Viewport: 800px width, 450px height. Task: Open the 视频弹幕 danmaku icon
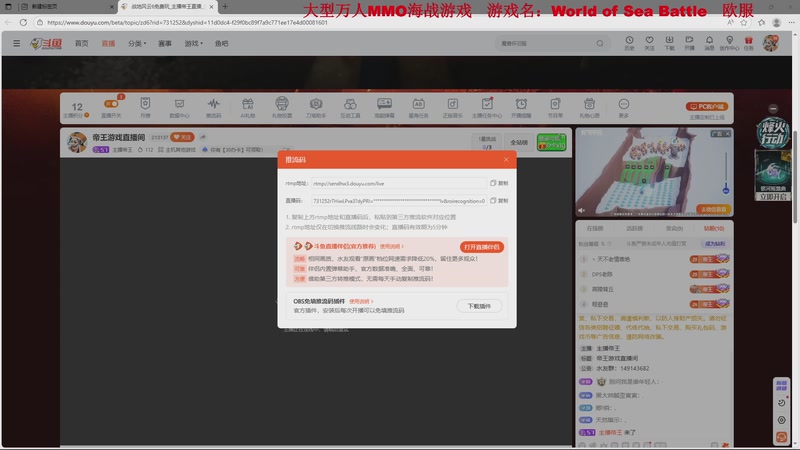(384, 108)
